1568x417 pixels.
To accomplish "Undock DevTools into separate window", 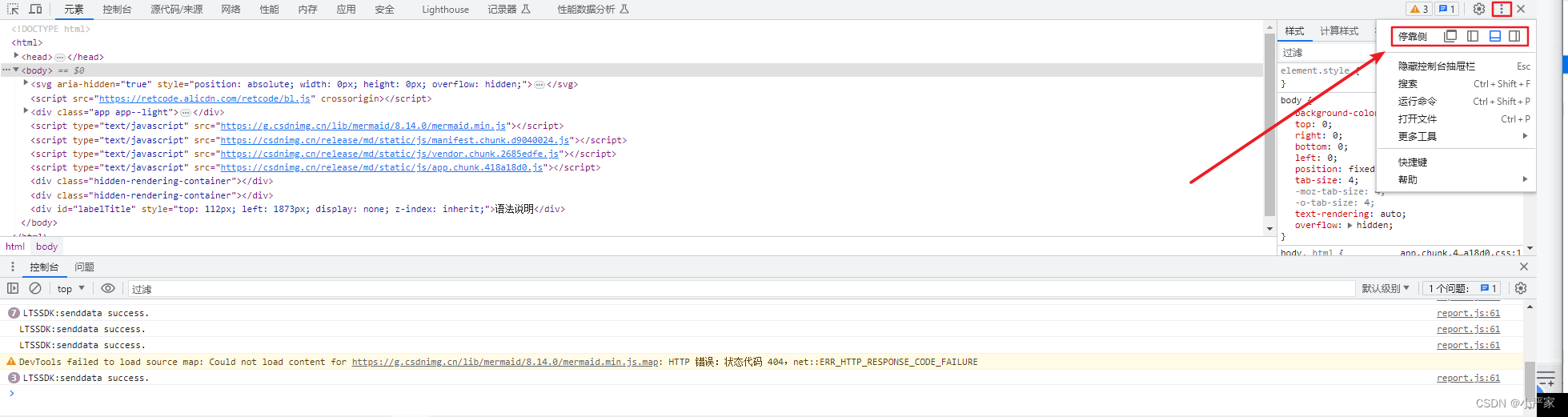I will (x=1450, y=36).
